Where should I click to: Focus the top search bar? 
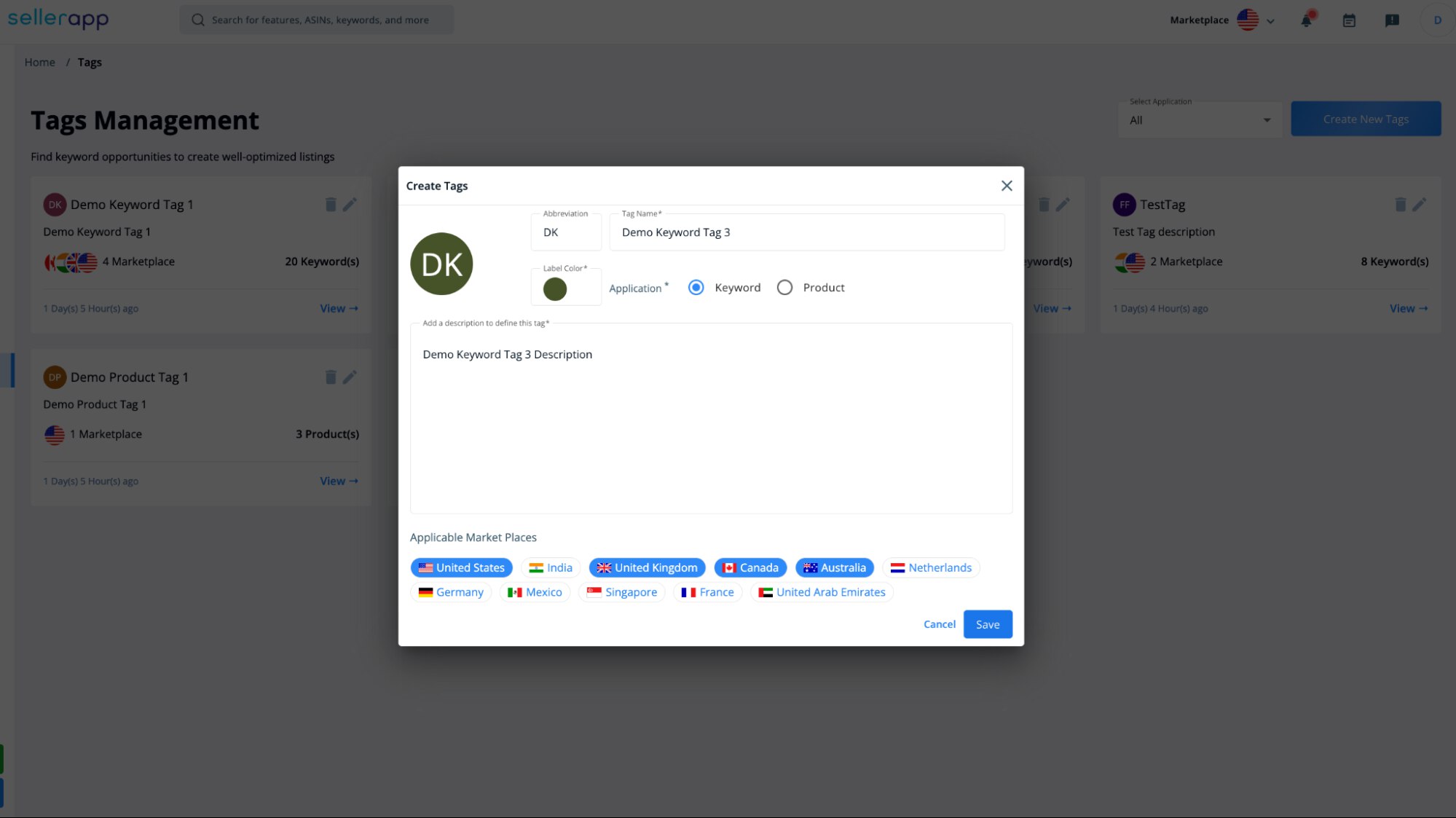[317, 20]
